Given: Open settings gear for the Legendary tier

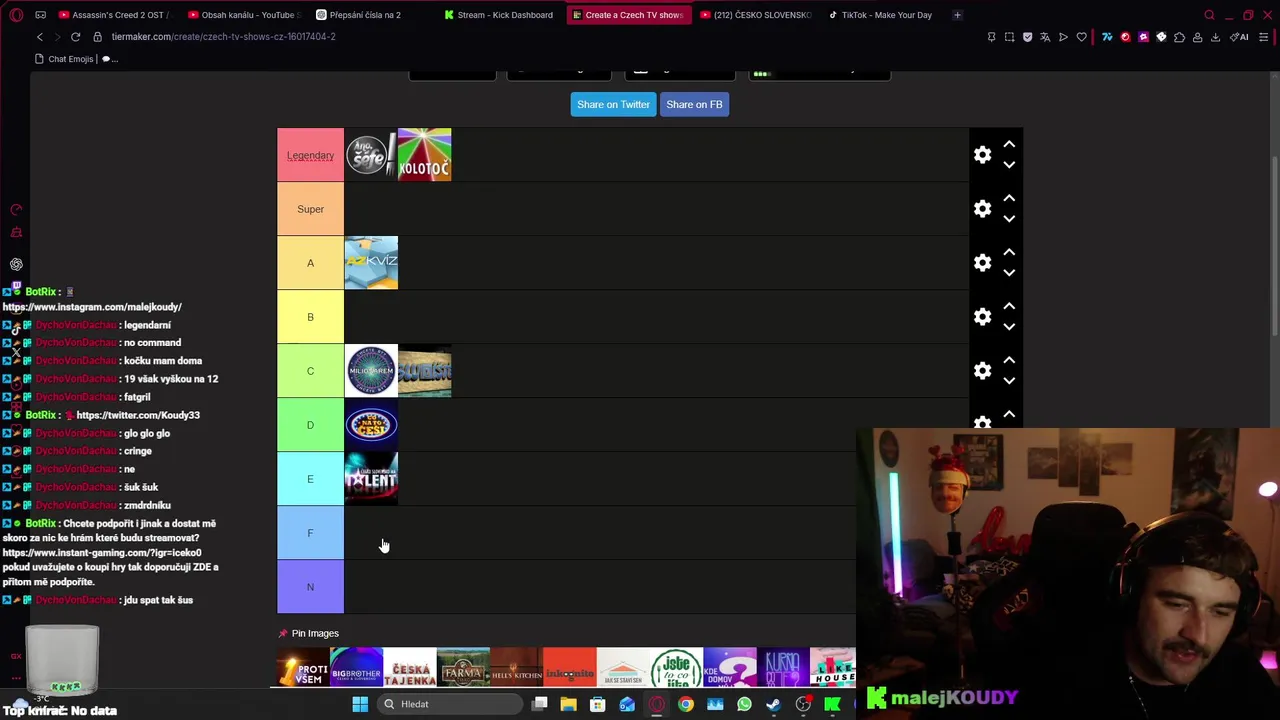Looking at the screenshot, I should point(982,155).
